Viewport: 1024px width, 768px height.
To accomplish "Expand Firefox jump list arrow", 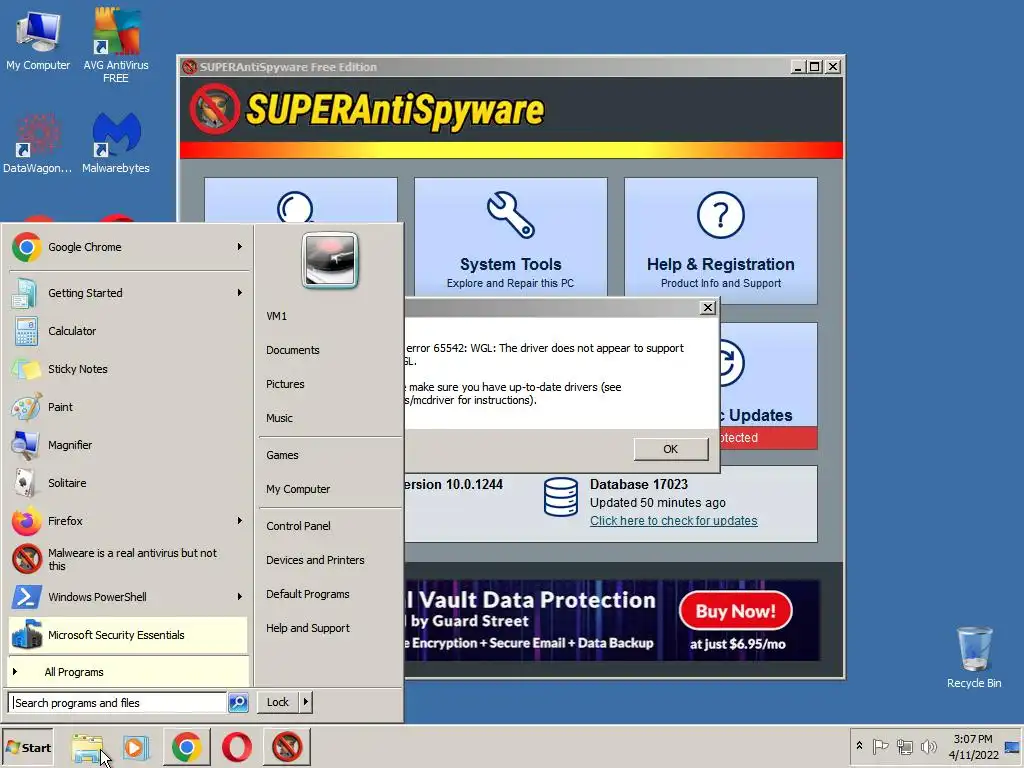I will (240, 520).
